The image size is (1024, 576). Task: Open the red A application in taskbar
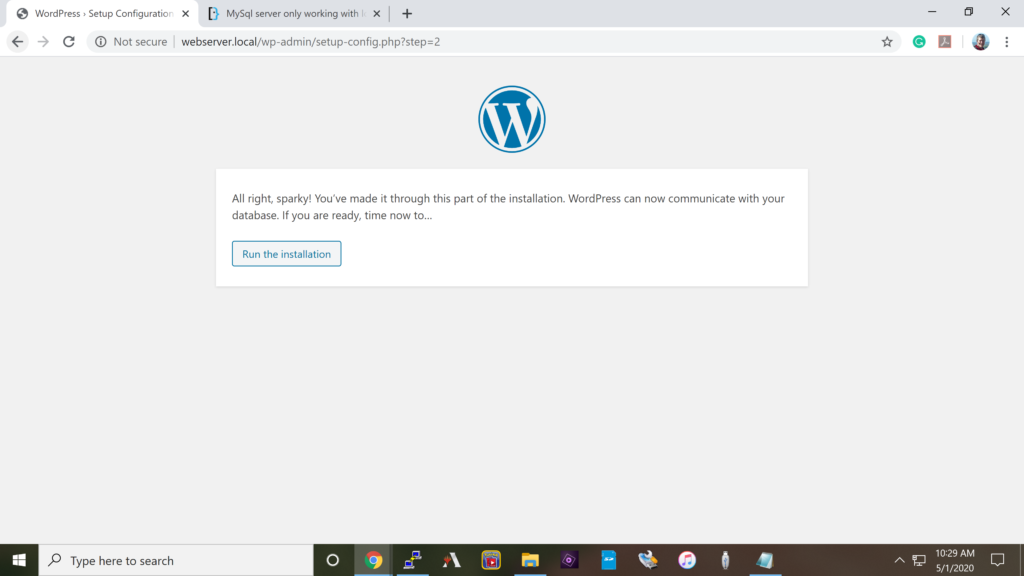[451, 560]
